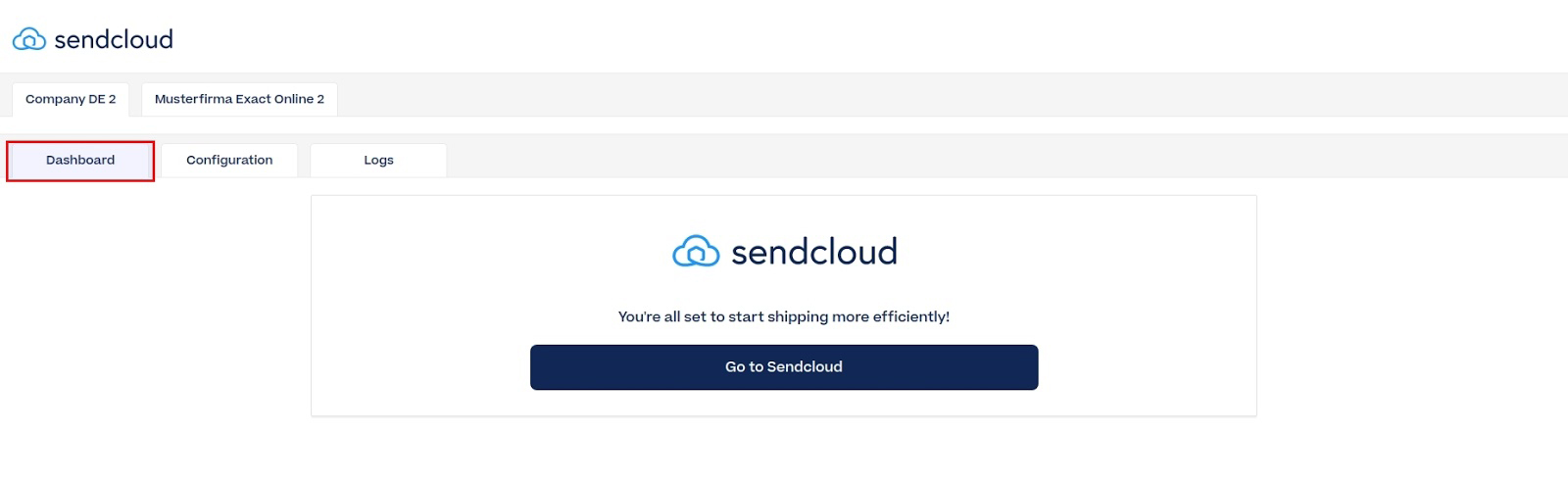This screenshot has width=1568, height=481.
Task: Click the large sendcloud wordmark inside the card
Action: (814, 252)
